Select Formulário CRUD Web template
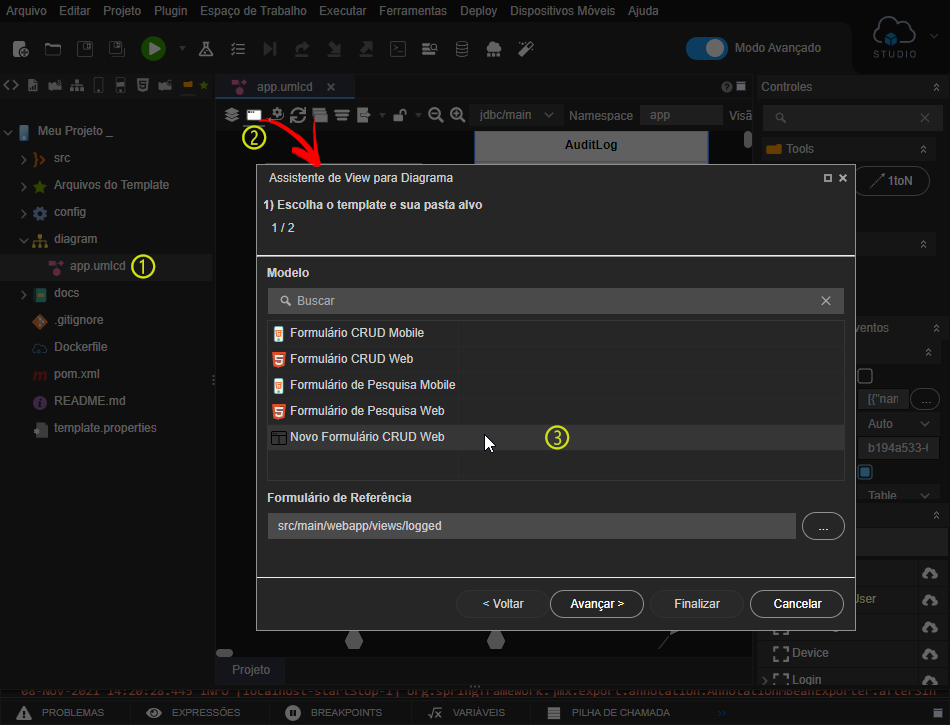The width and height of the screenshot is (950, 725). click(556, 359)
